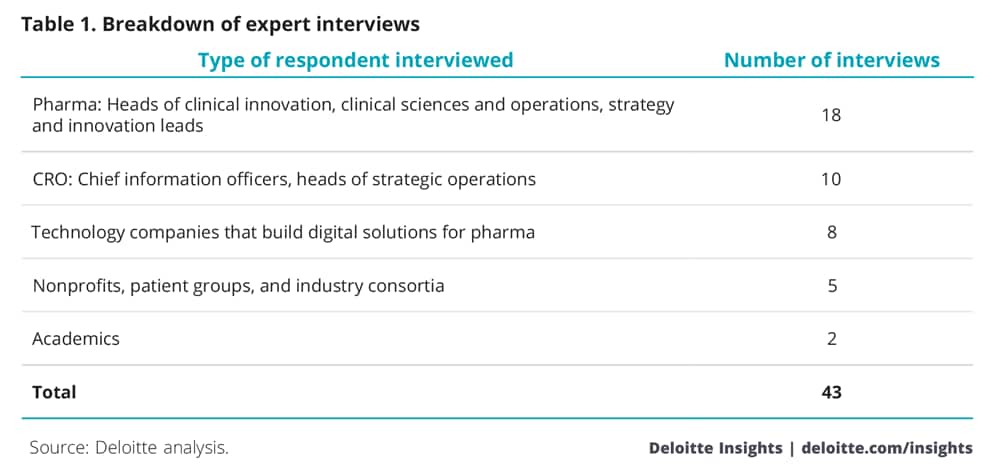Click the 'Source: Deloitte analysis.' footnote
This screenshot has height=475, width=1000.
[x=129, y=448]
